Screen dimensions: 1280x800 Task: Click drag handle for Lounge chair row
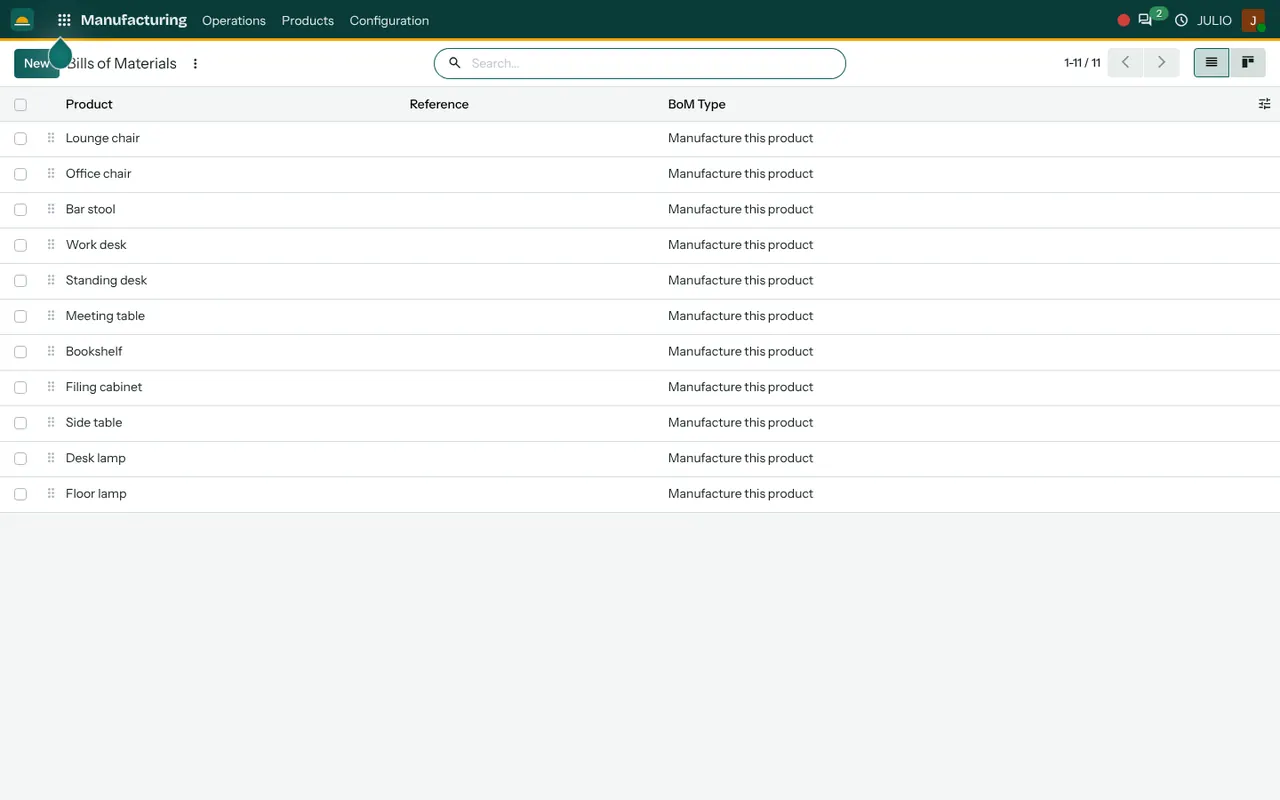point(51,138)
